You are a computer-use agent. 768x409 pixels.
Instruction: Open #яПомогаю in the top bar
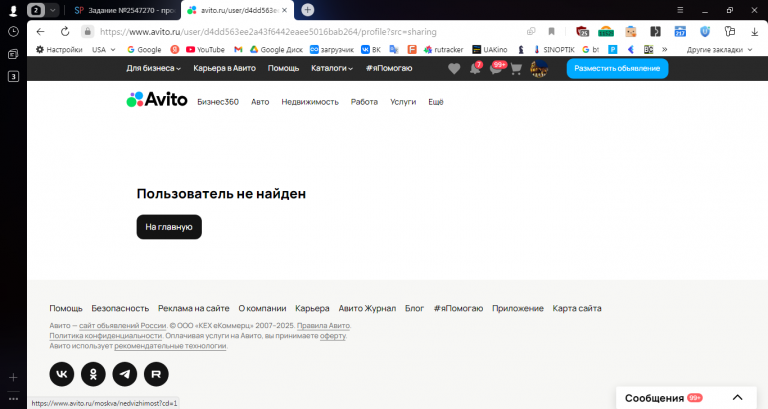coord(389,68)
